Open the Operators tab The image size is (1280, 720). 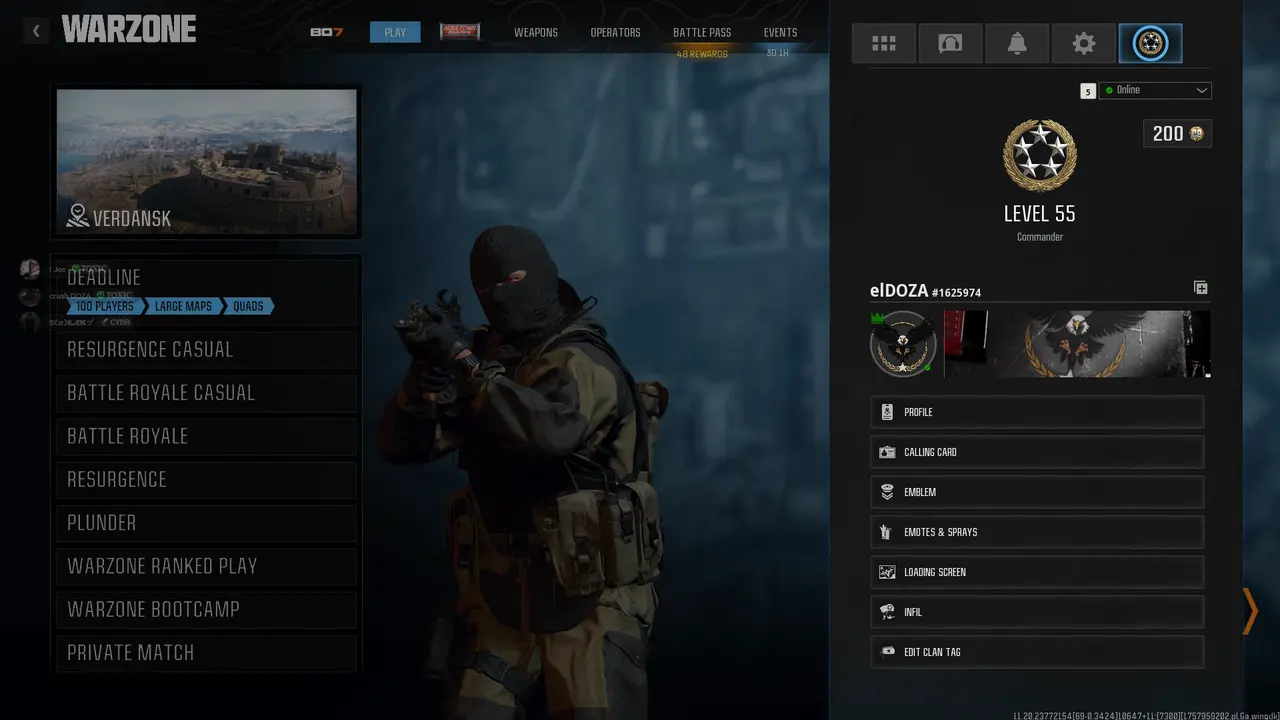615,32
